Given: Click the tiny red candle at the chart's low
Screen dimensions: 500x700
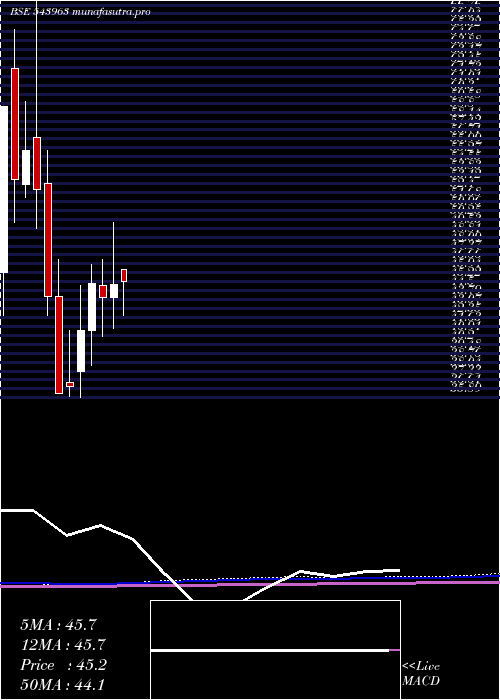Looking at the screenshot, I should tap(70, 384).
